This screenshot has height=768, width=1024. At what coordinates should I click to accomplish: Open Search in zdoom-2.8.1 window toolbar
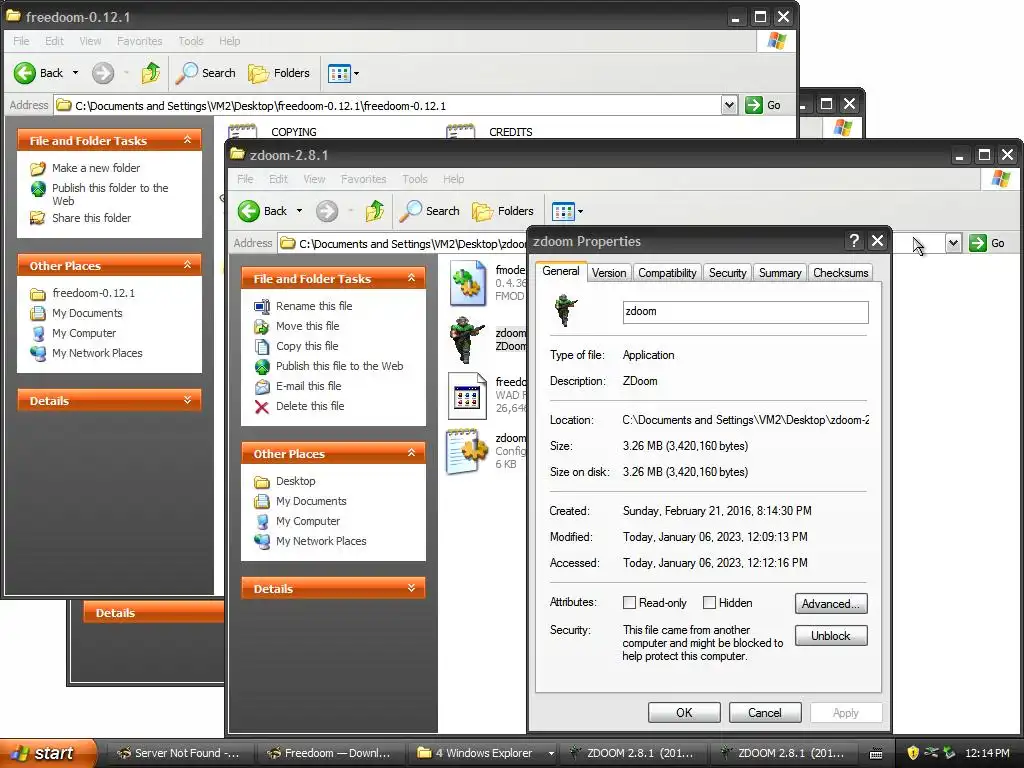click(430, 211)
